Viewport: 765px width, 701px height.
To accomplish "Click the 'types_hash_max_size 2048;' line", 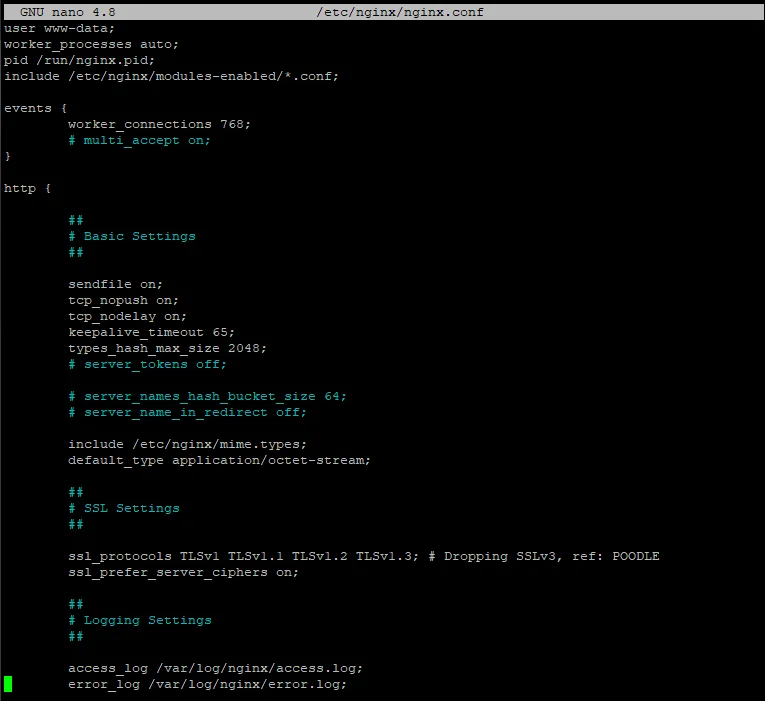I will pos(167,348).
